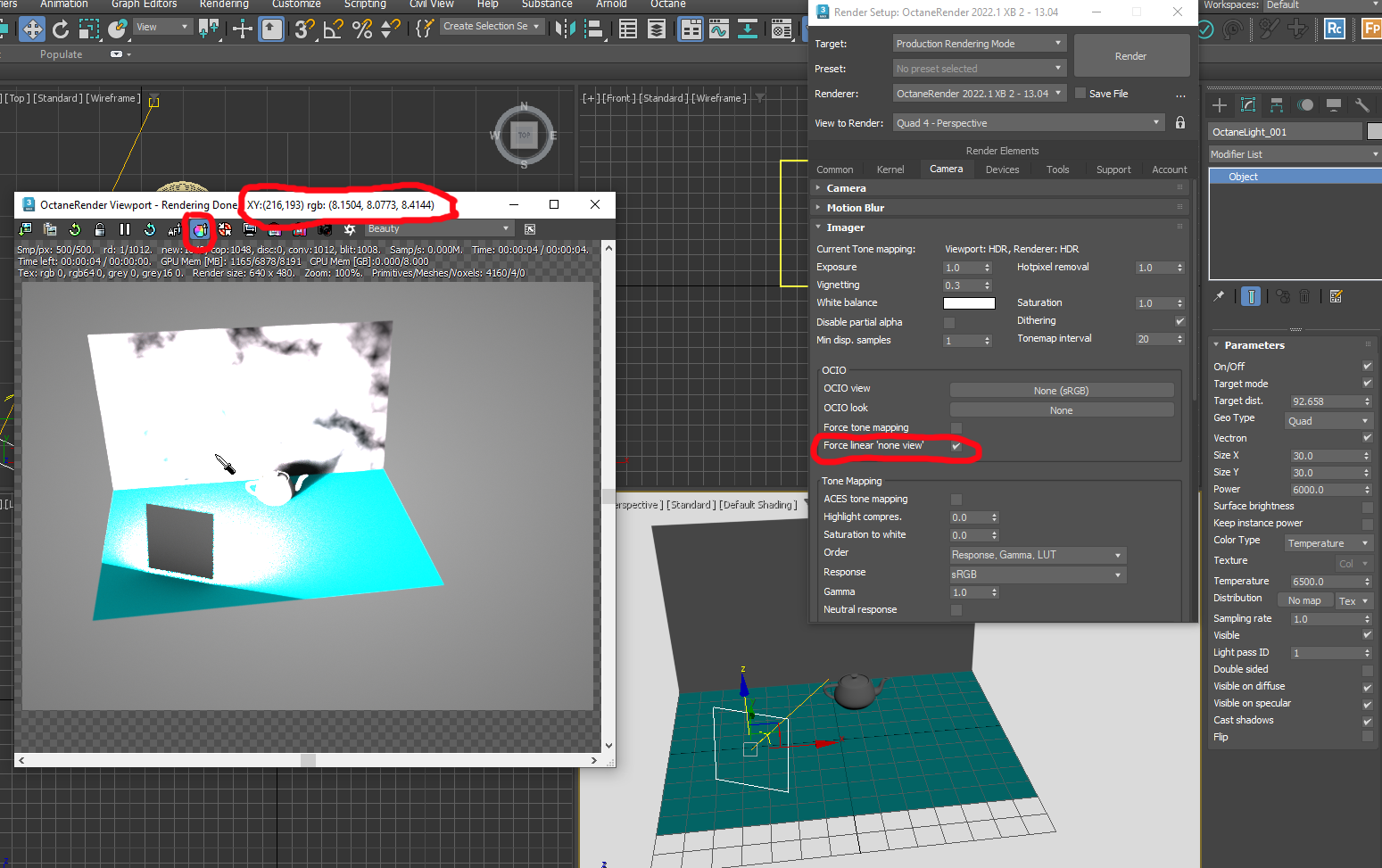
Task: Switch to the Devices tab
Action: [1002, 169]
